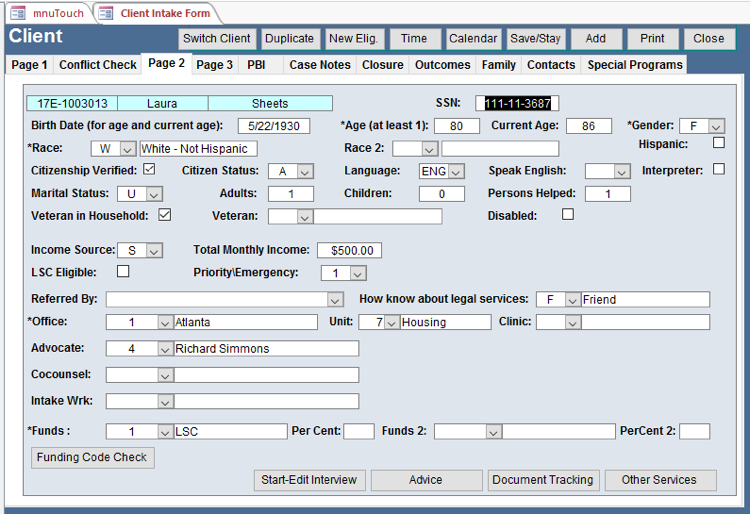Expand the Referred By dropdown list
The height and width of the screenshot is (514, 750).
point(335,299)
